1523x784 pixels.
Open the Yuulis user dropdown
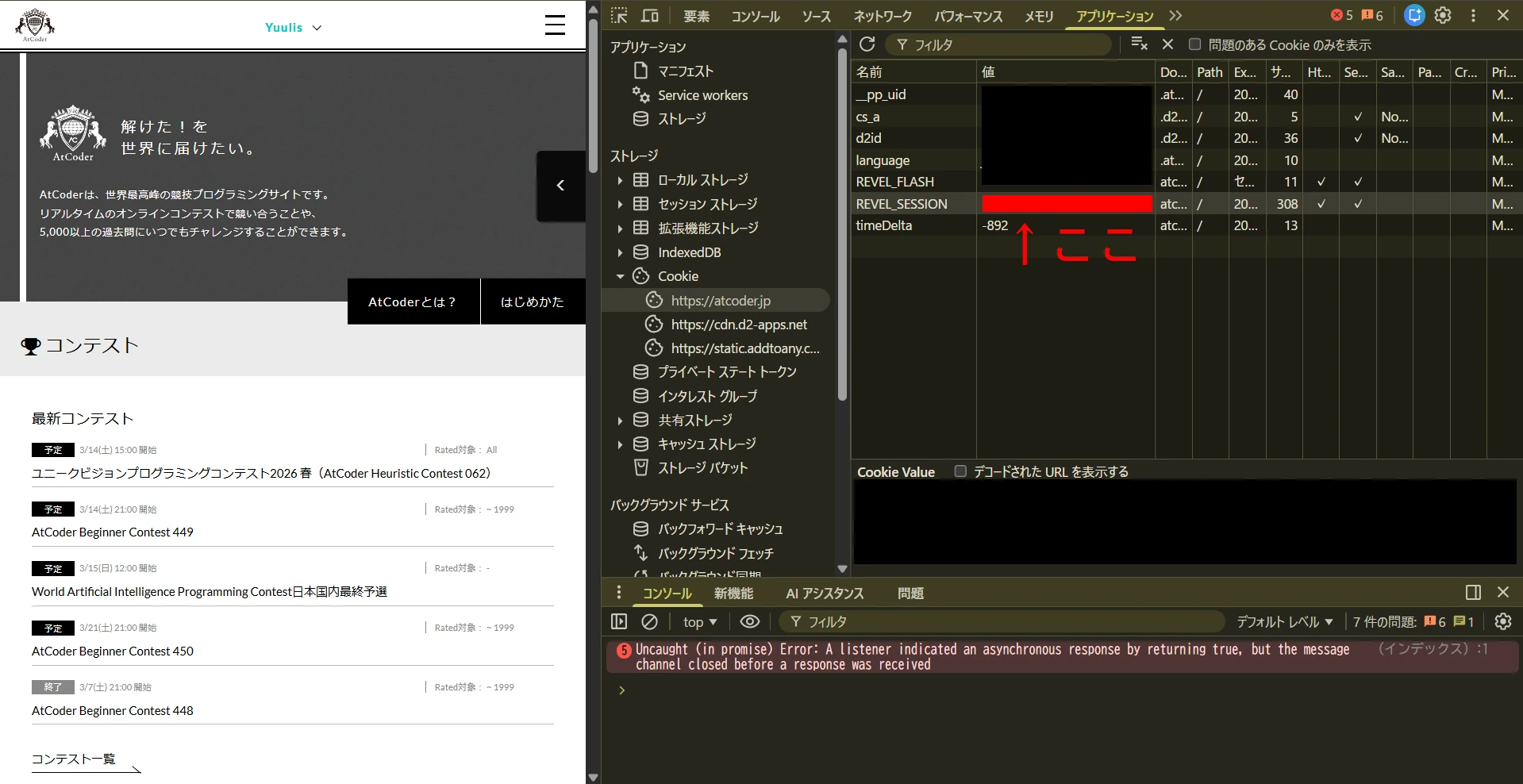click(293, 27)
